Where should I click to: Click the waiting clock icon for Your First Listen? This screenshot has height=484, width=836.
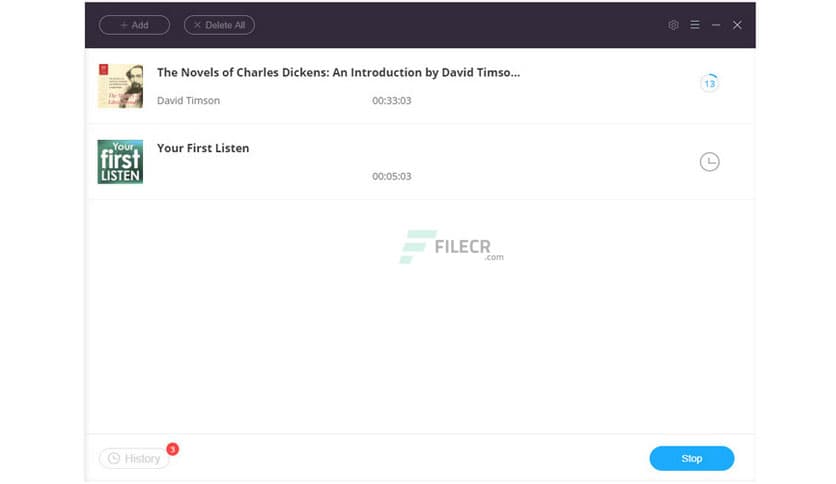click(709, 161)
